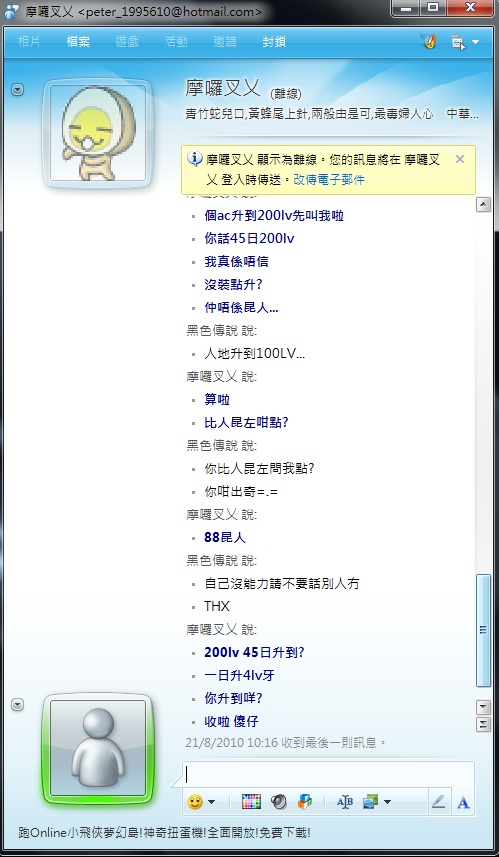Screen dimensions: 499x857
Task: Click the 改傳電子郵件 link
Action: (329, 179)
